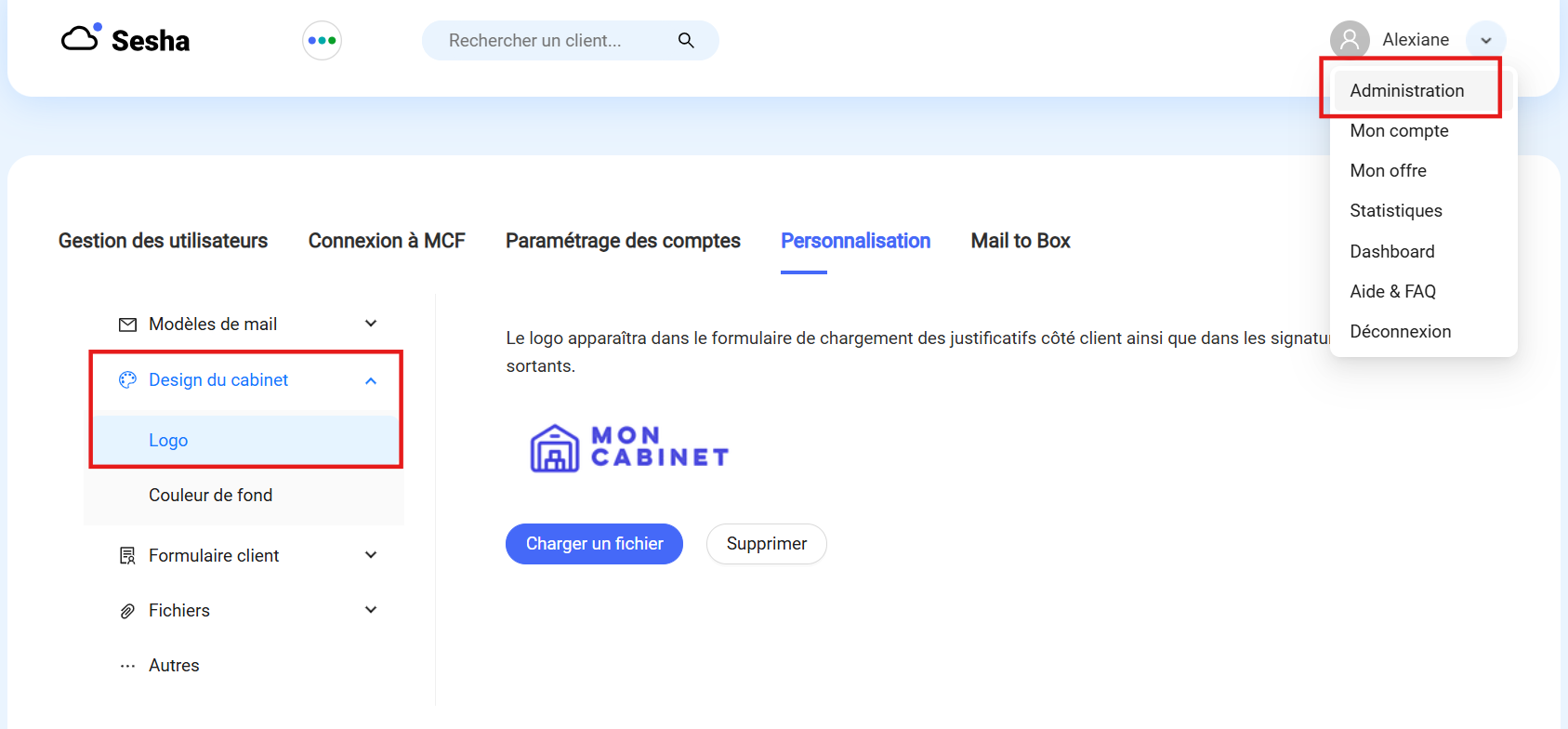Click the envelope icon beside Modèles de mail

pyautogui.click(x=128, y=325)
